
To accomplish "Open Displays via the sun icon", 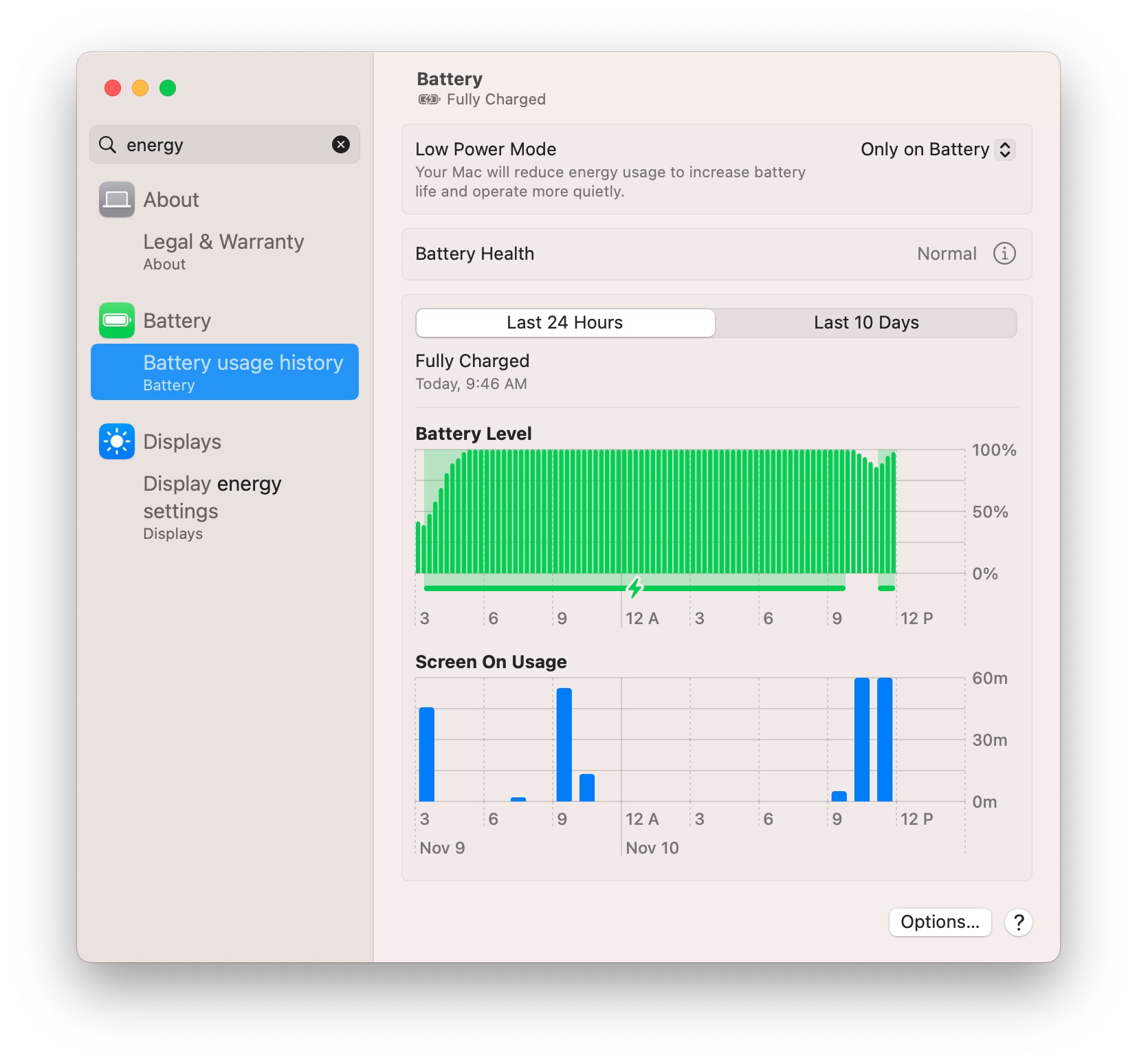I will 117,441.
